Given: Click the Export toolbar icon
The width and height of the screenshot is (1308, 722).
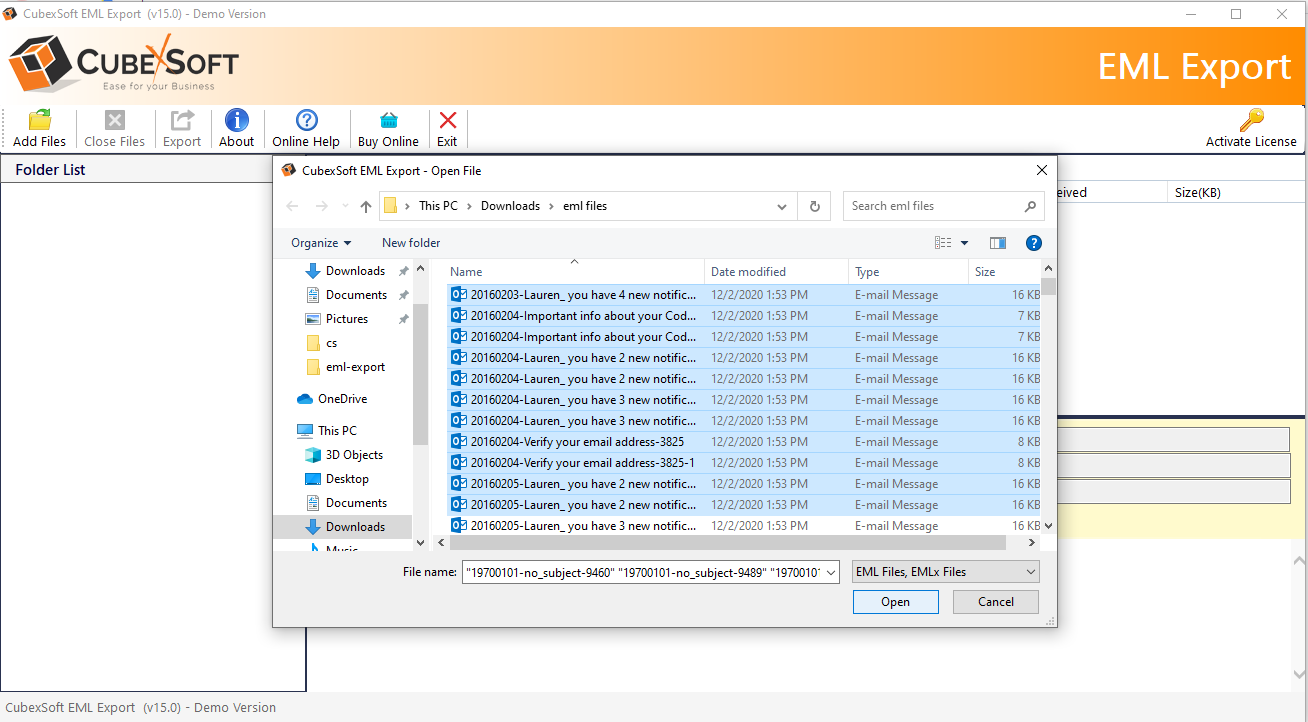Looking at the screenshot, I should click(x=182, y=120).
